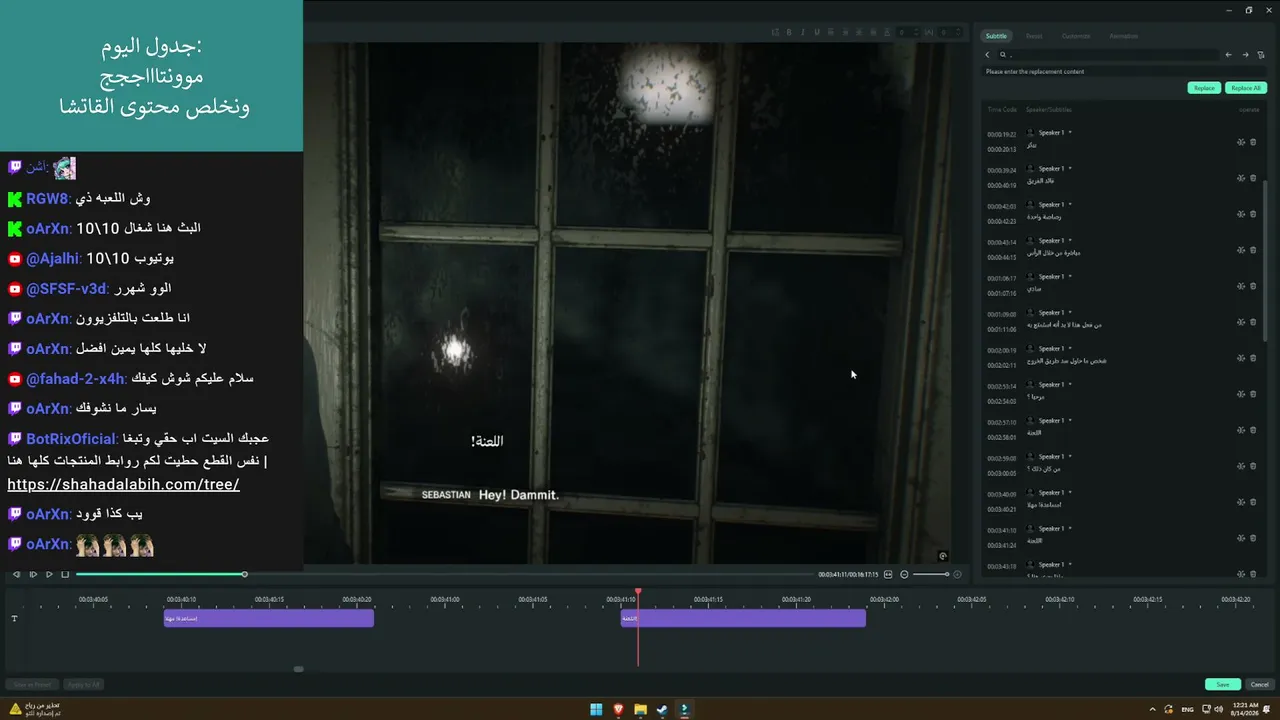The height and width of the screenshot is (720, 1280).
Task: Click the fit-timeline icon beside the timecode
Action: [x=888, y=574]
